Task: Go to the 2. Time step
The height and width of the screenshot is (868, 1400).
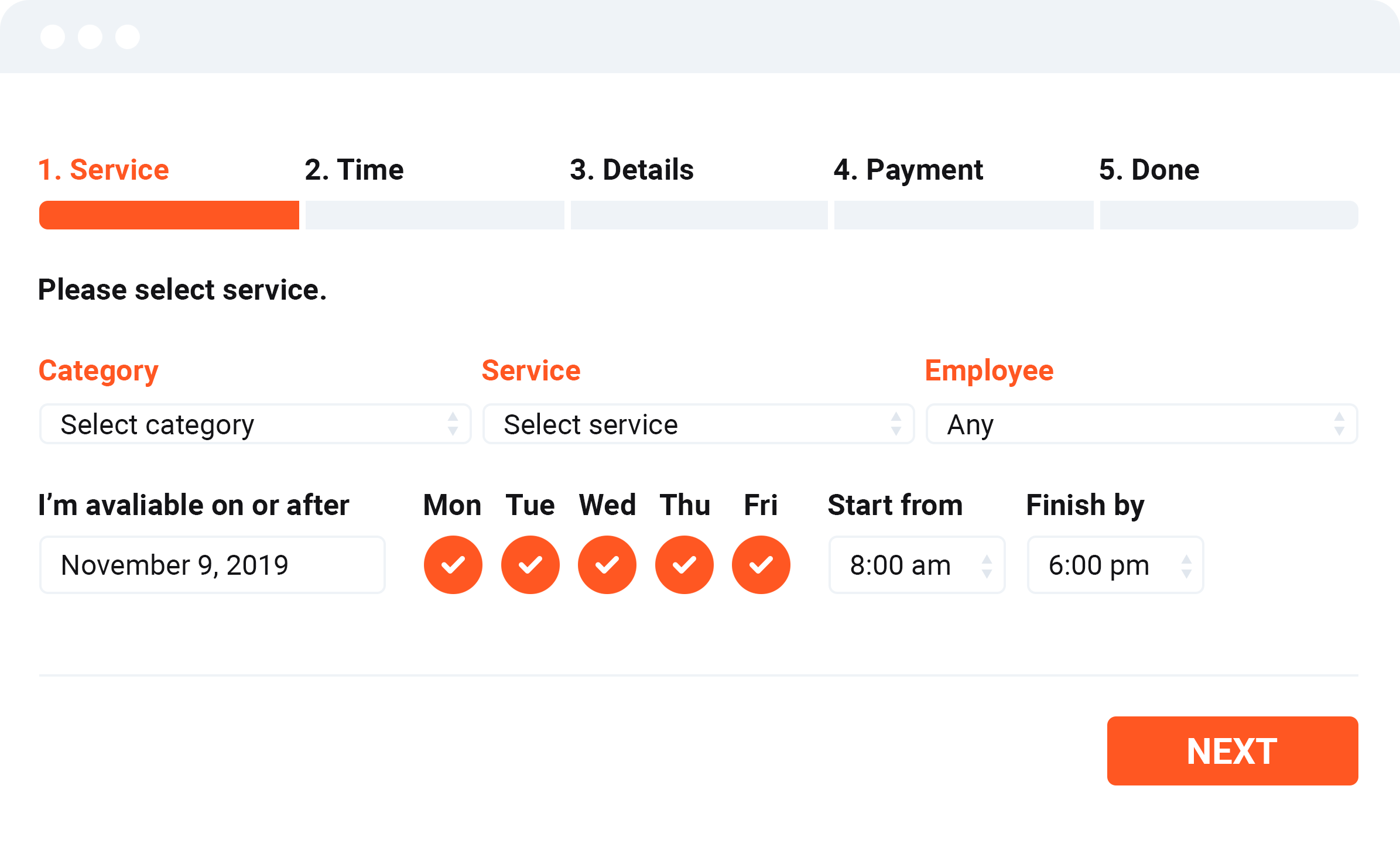Action: [x=354, y=170]
